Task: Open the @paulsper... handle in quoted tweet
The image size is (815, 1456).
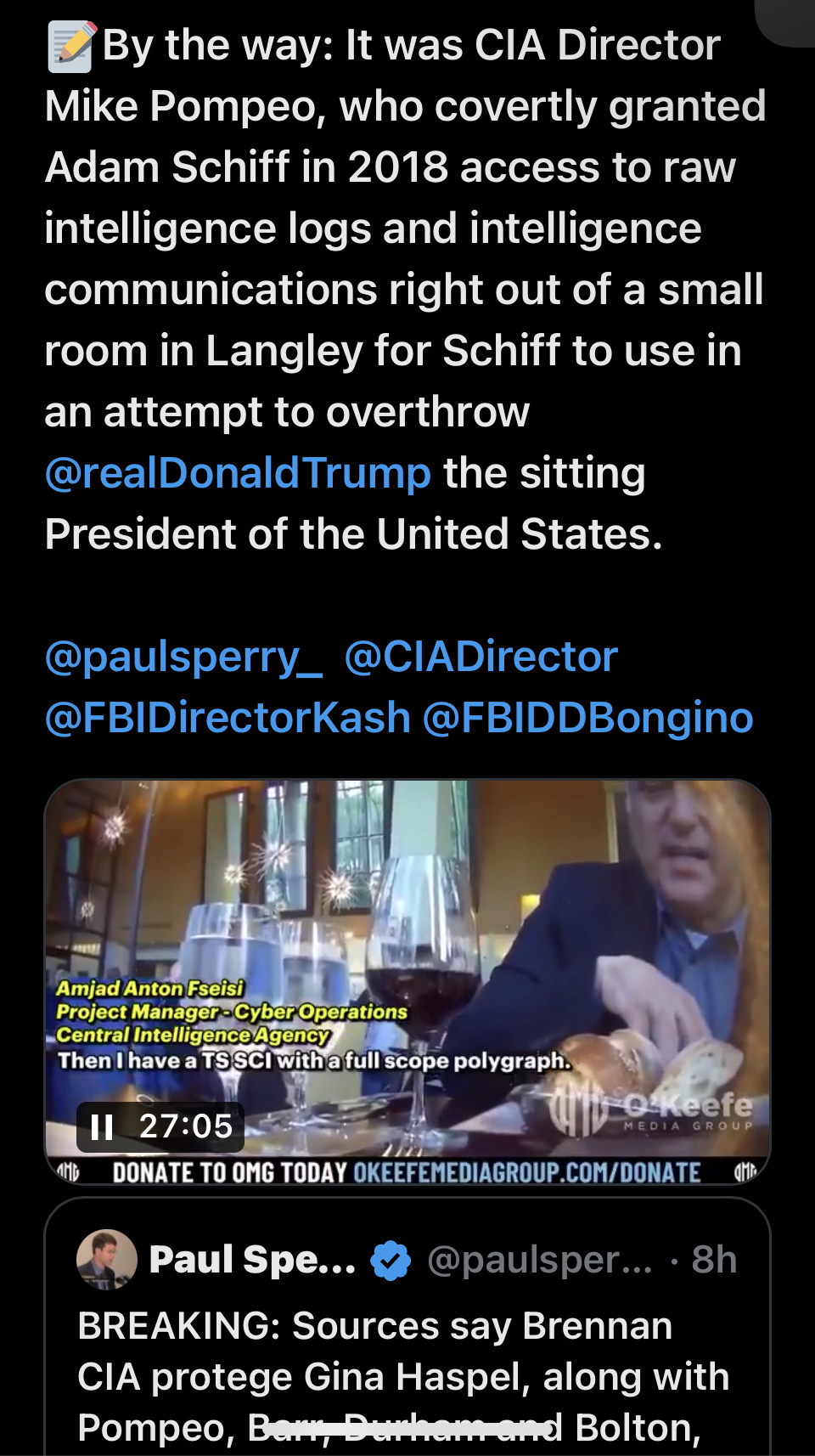Action: (x=539, y=1260)
